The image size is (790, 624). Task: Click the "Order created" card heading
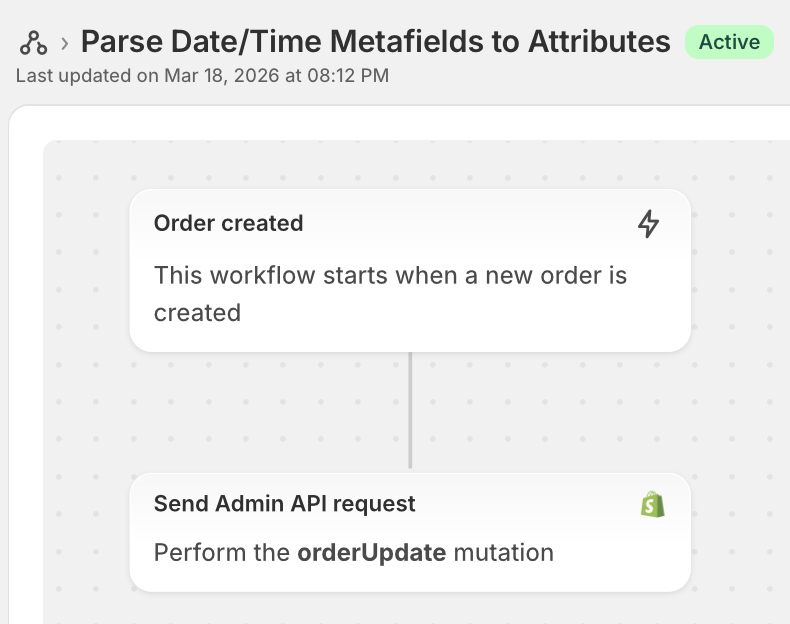click(x=228, y=224)
